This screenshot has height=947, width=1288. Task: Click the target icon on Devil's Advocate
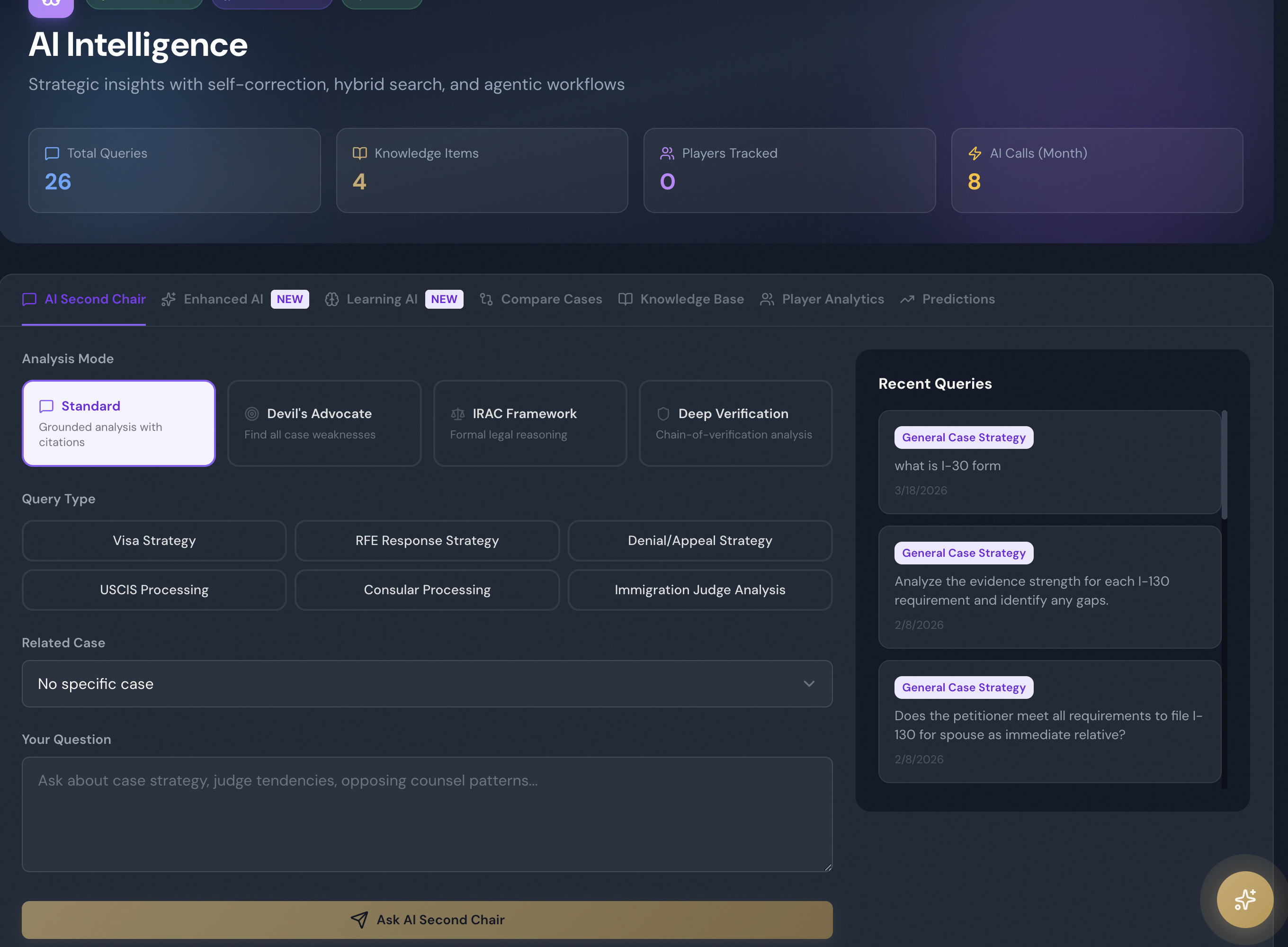pos(251,414)
